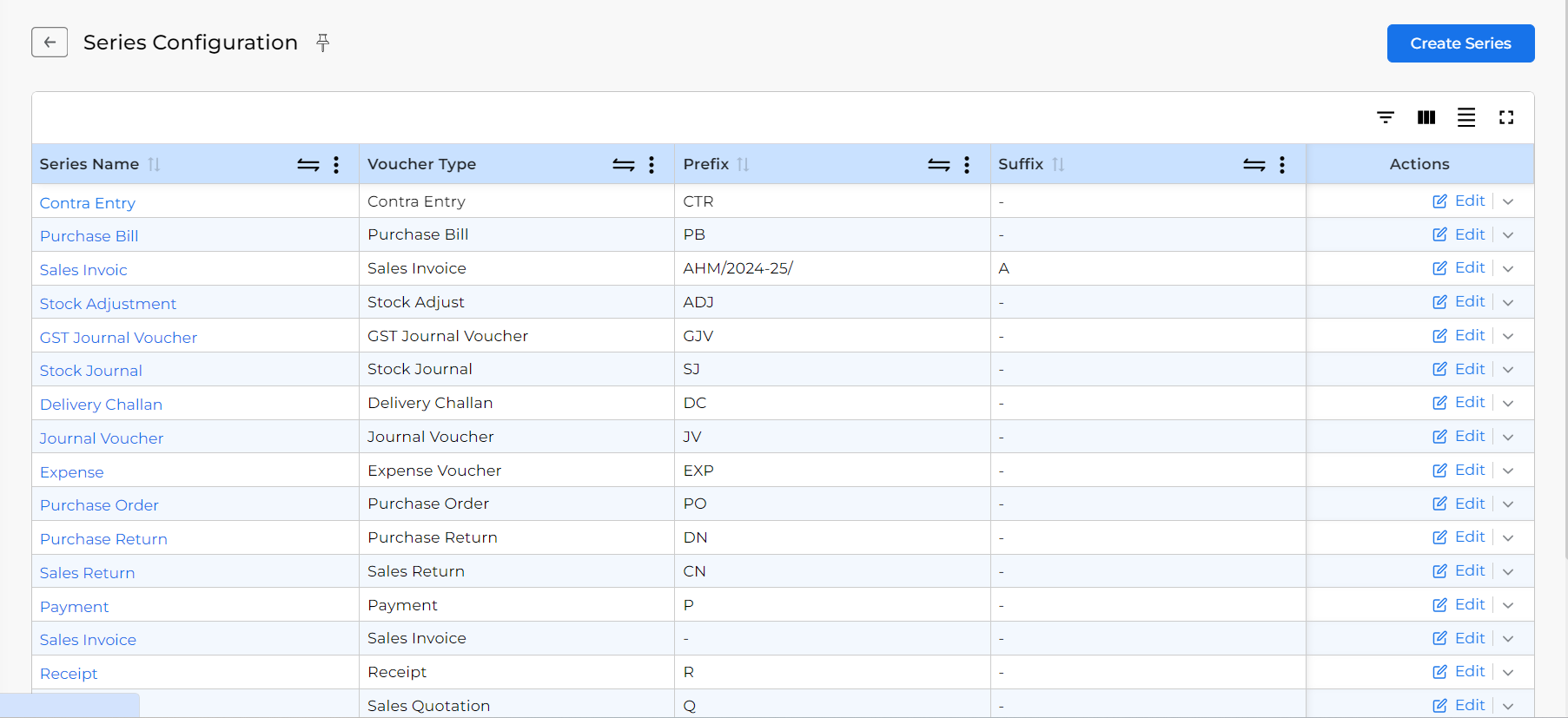The image size is (1568, 718).
Task: Open the Delivery Challan series link
Action: [101, 405]
